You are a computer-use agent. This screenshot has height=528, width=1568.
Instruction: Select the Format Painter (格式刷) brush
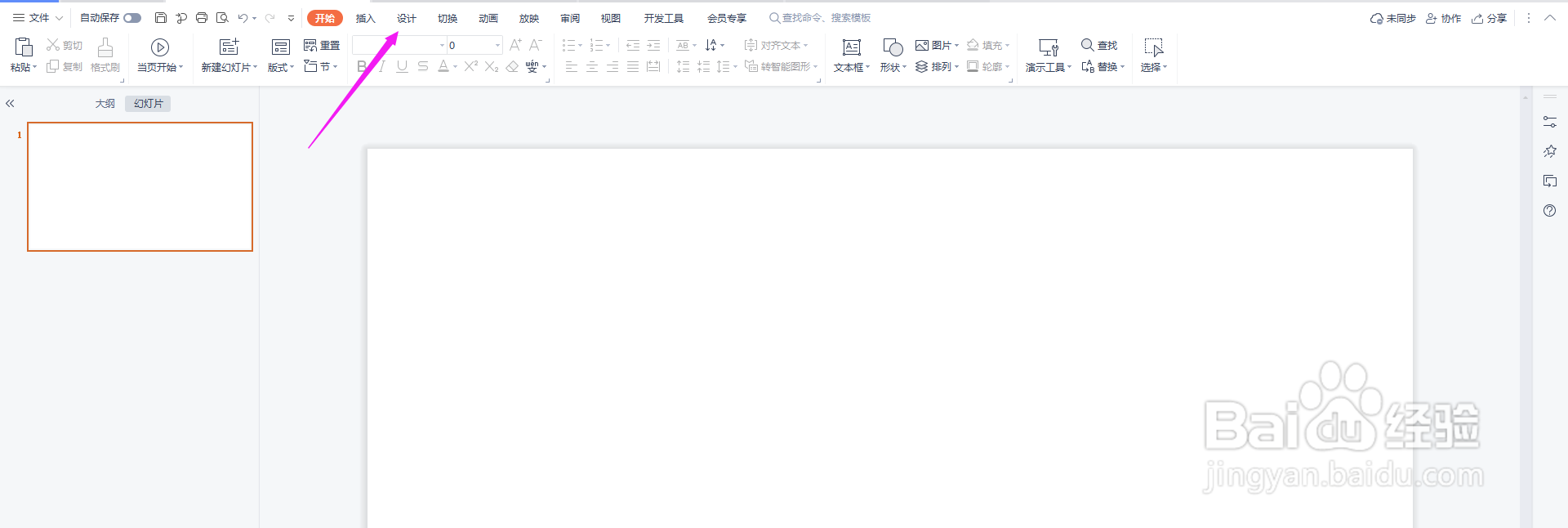pos(105,55)
